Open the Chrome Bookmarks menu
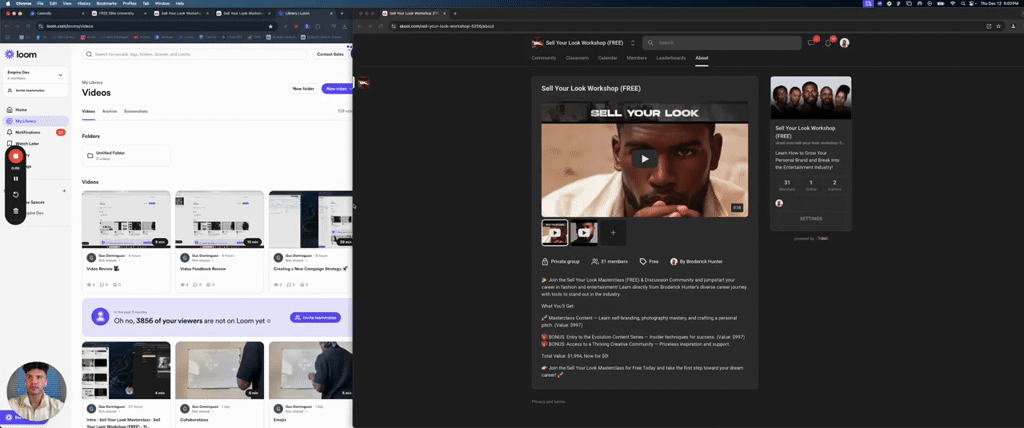 point(107,3)
